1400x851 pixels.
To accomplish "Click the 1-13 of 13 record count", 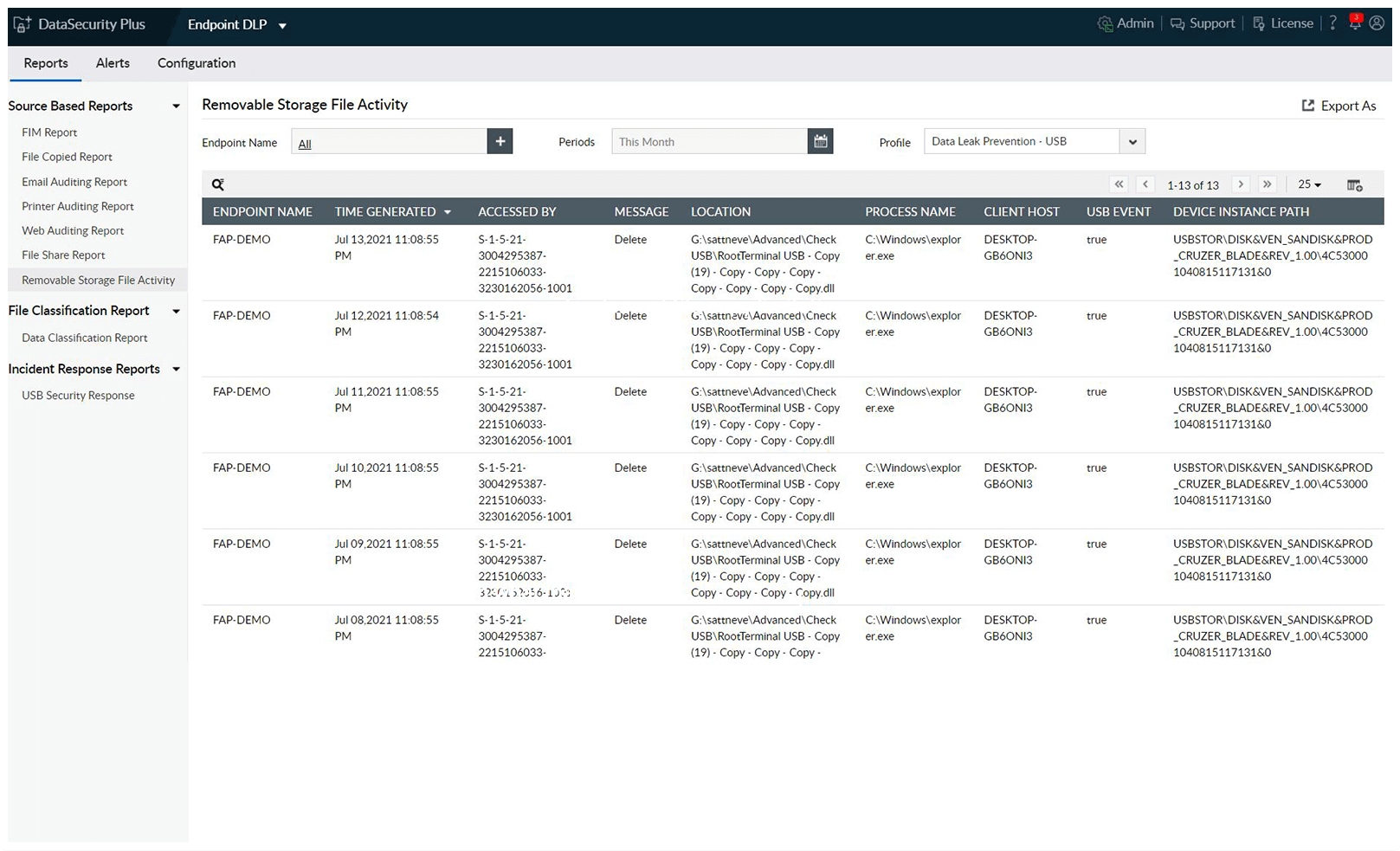I will [1192, 185].
